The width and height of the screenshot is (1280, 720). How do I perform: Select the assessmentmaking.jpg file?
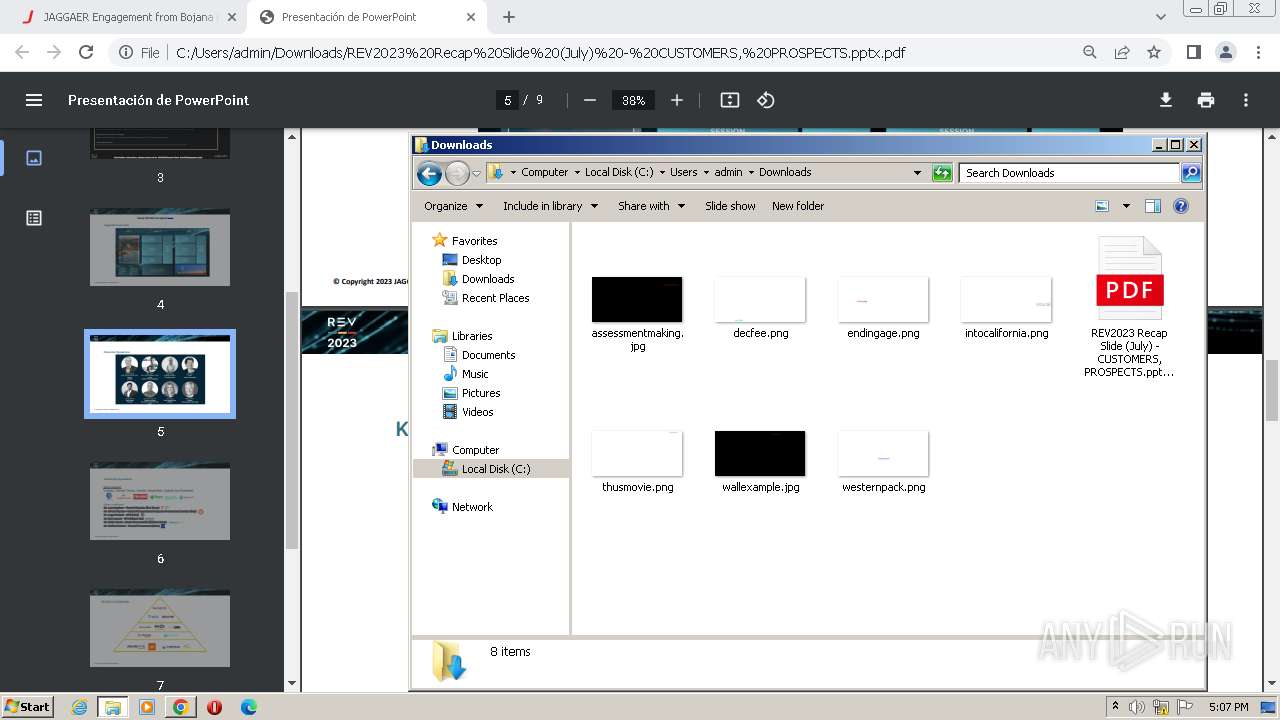click(637, 313)
